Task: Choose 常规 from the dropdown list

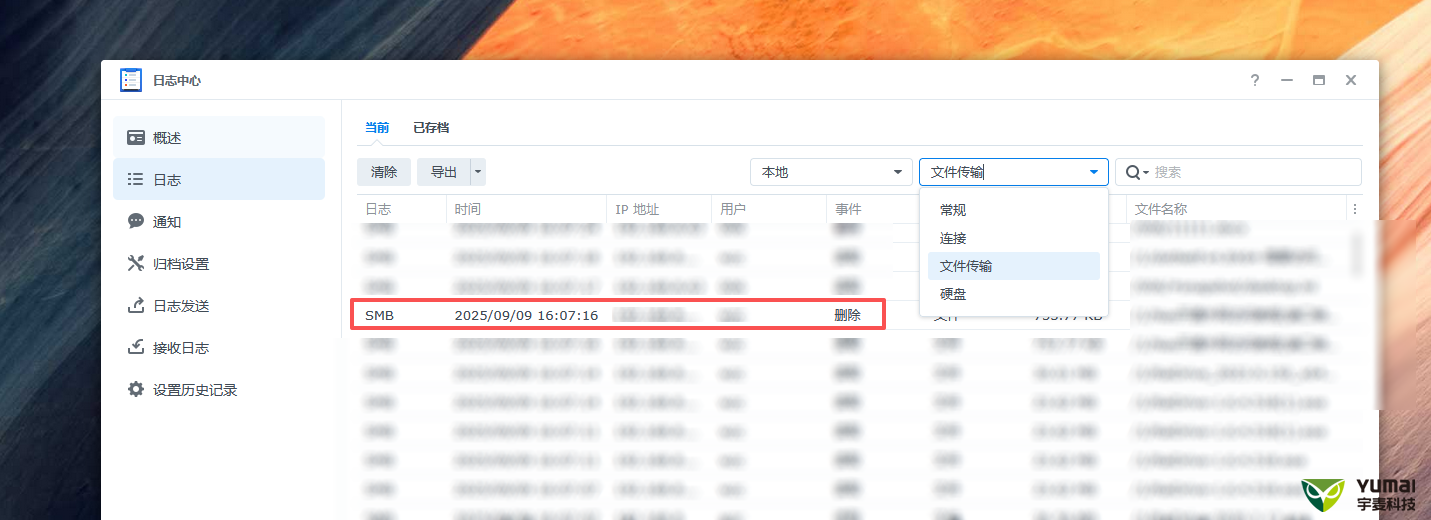Action: [x=1014, y=210]
